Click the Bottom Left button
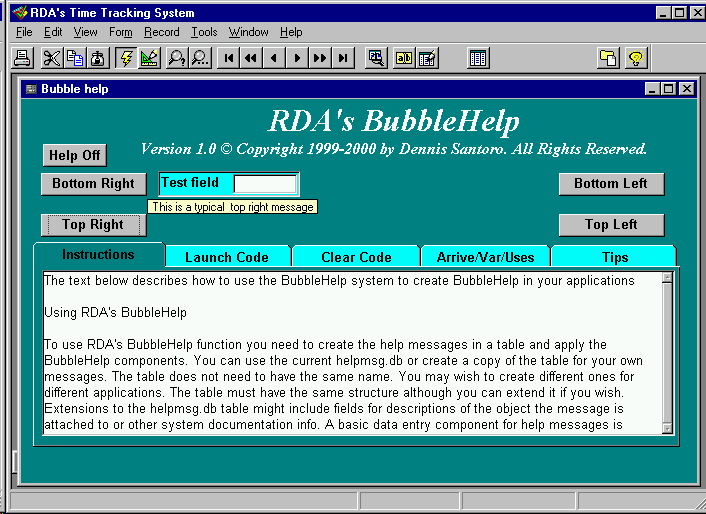The image size is (706, 514). tap(611, 184)
